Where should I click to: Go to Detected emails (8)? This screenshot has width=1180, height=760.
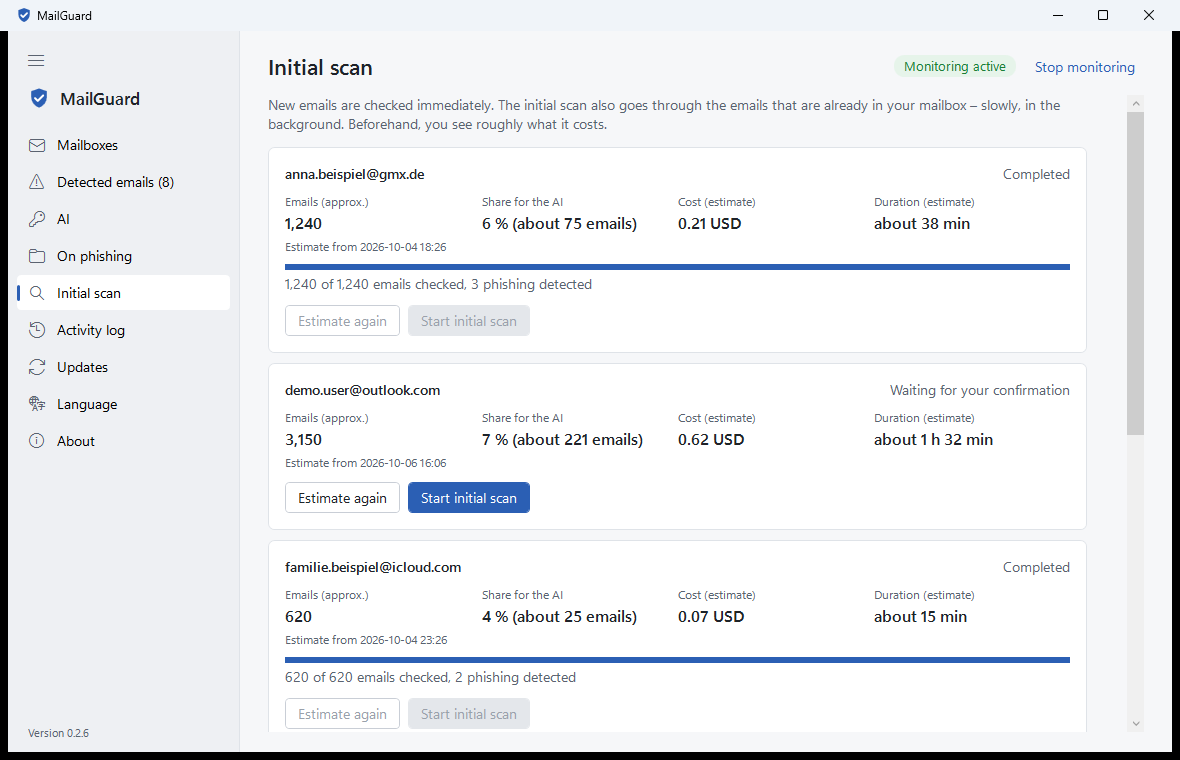click(123, 182)
